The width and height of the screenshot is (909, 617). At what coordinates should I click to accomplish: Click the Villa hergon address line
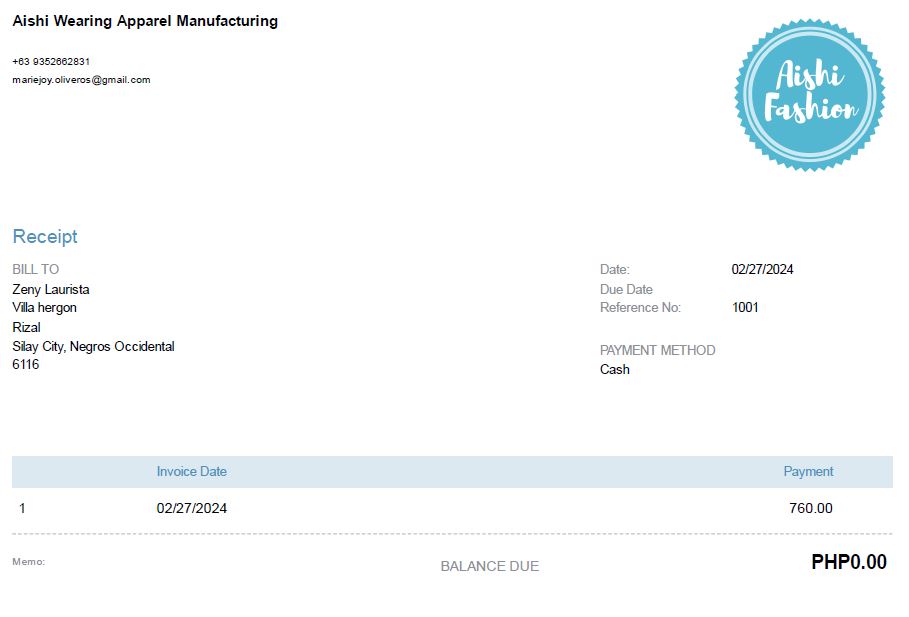pyautogui.click(x=44, y=307)
